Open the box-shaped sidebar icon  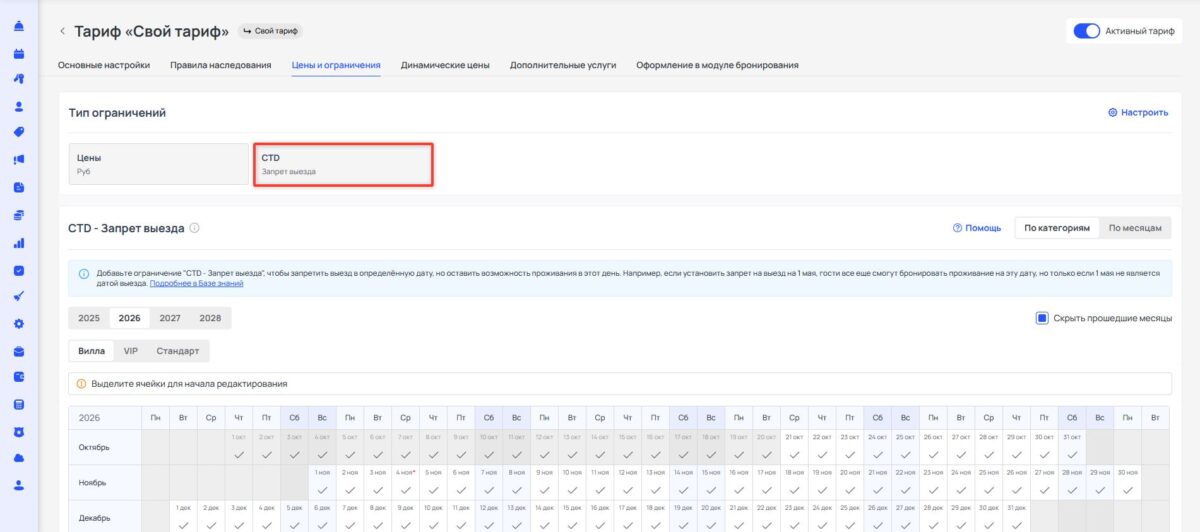tap(19, 351)
